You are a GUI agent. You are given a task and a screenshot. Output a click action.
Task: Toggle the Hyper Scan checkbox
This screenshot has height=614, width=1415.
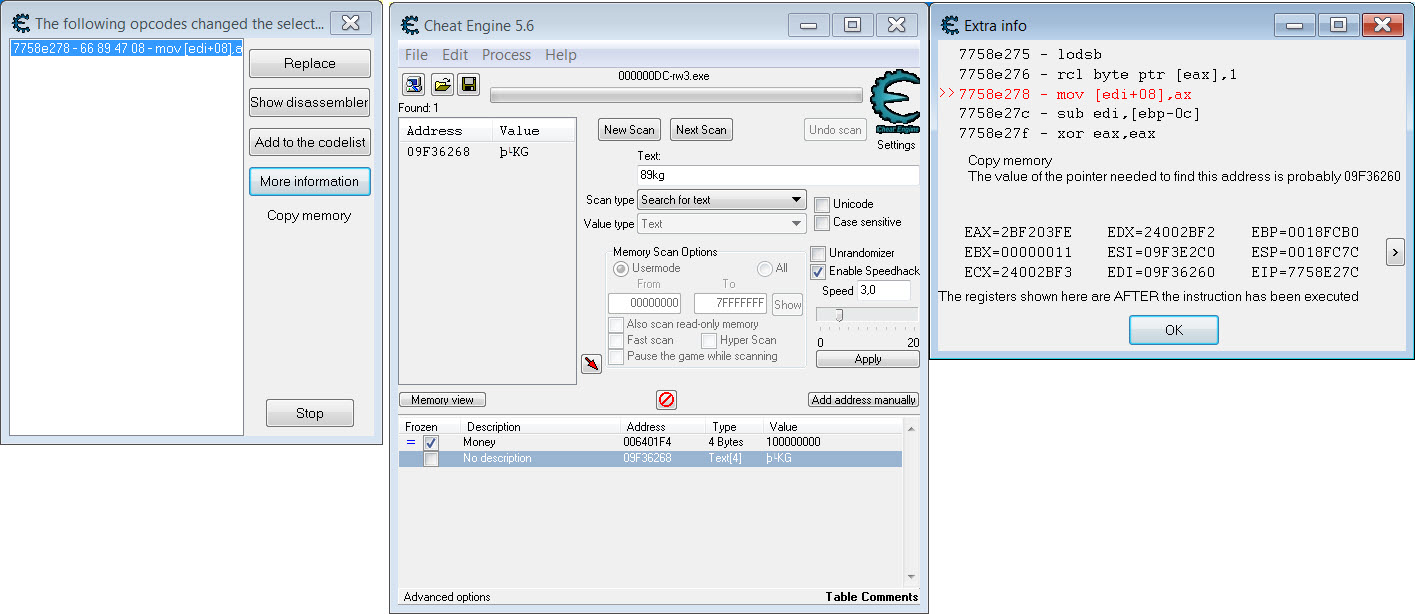tap(709, 340)
